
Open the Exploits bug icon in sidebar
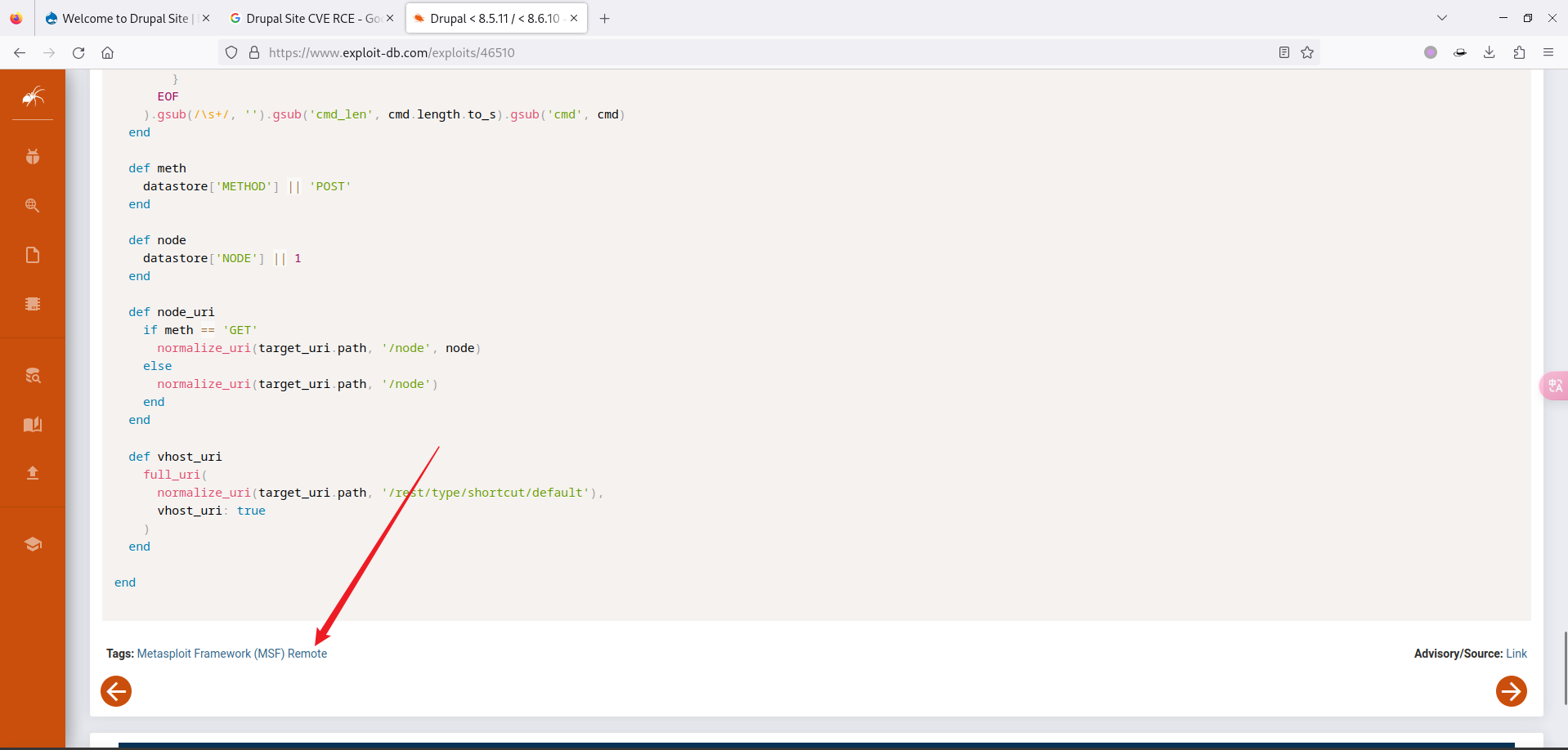click(33, 157)
